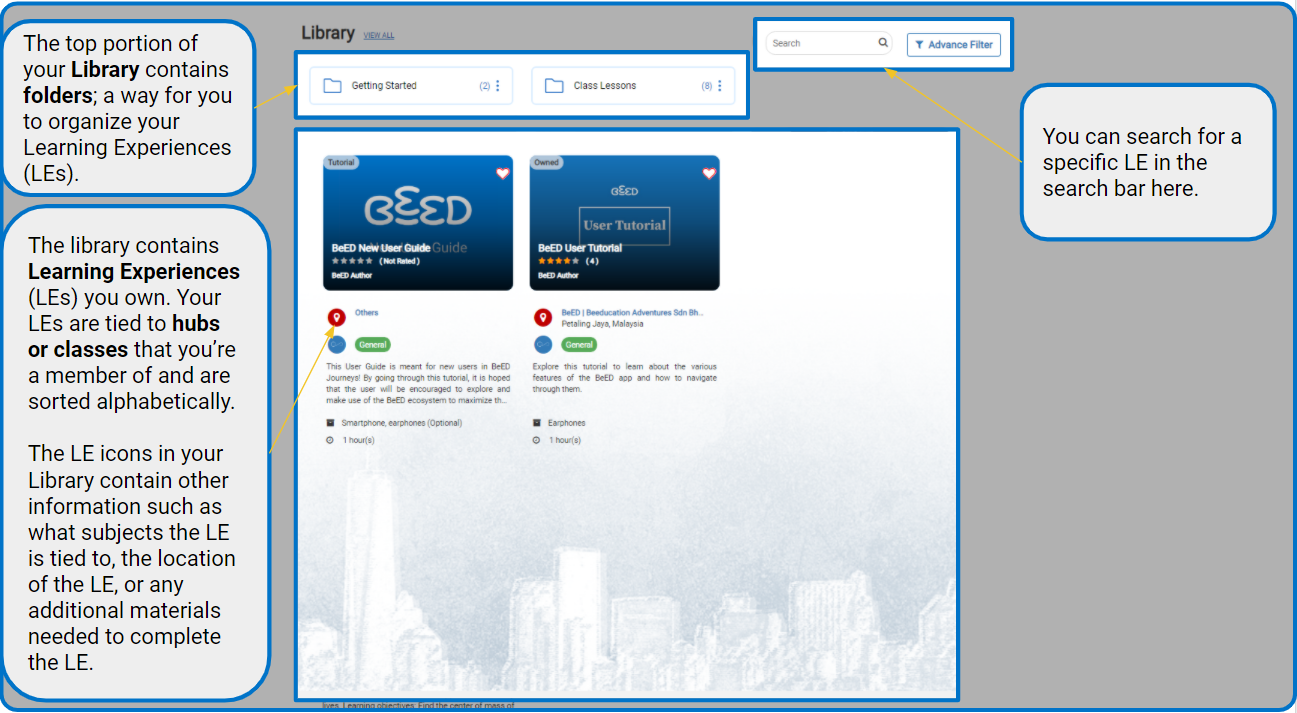Click the Owned badge on second card
Viewport: 1297px width, 713px height.
[x=546, y=162]
